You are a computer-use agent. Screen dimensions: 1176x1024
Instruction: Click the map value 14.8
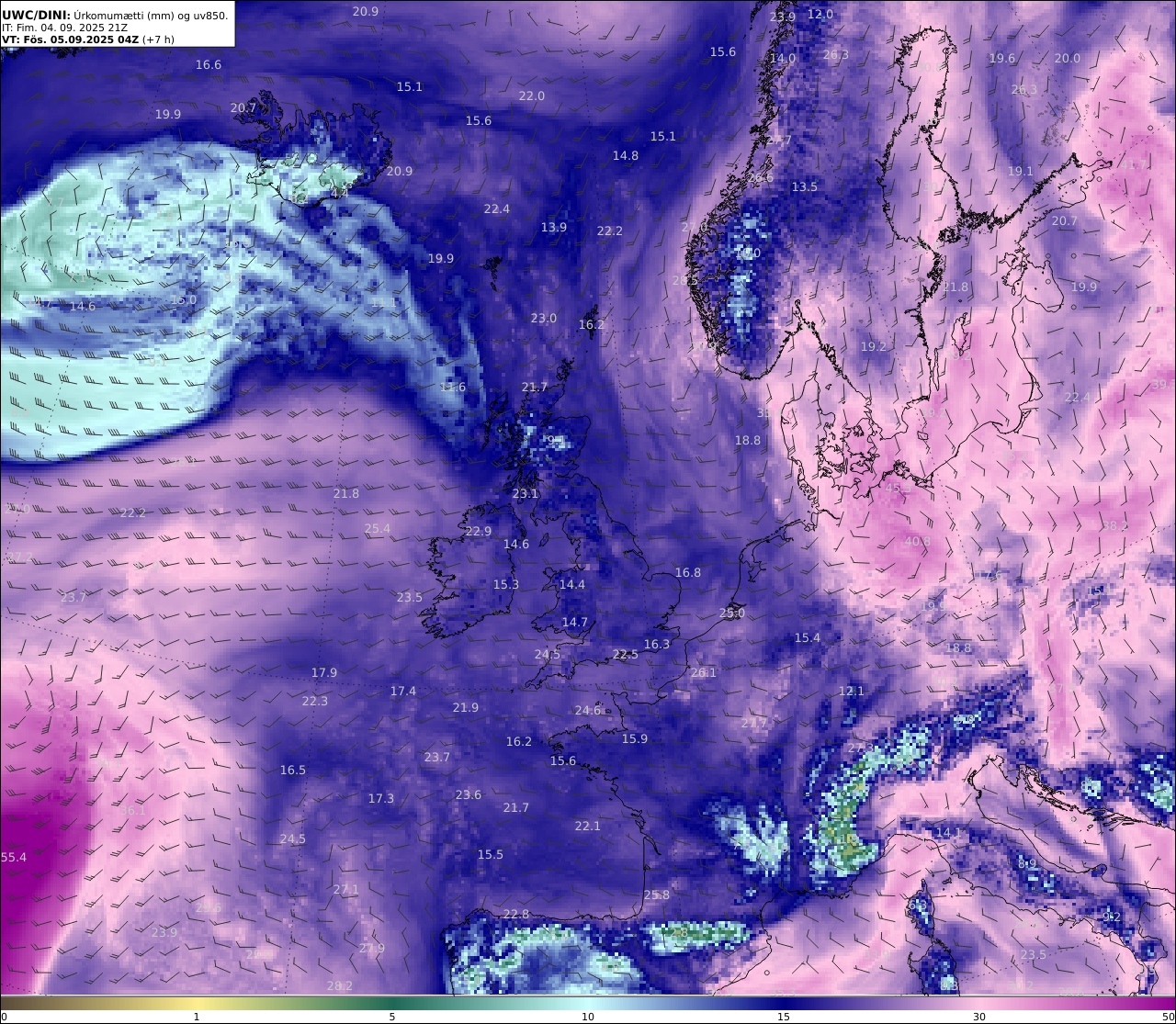tap(626, 156)
